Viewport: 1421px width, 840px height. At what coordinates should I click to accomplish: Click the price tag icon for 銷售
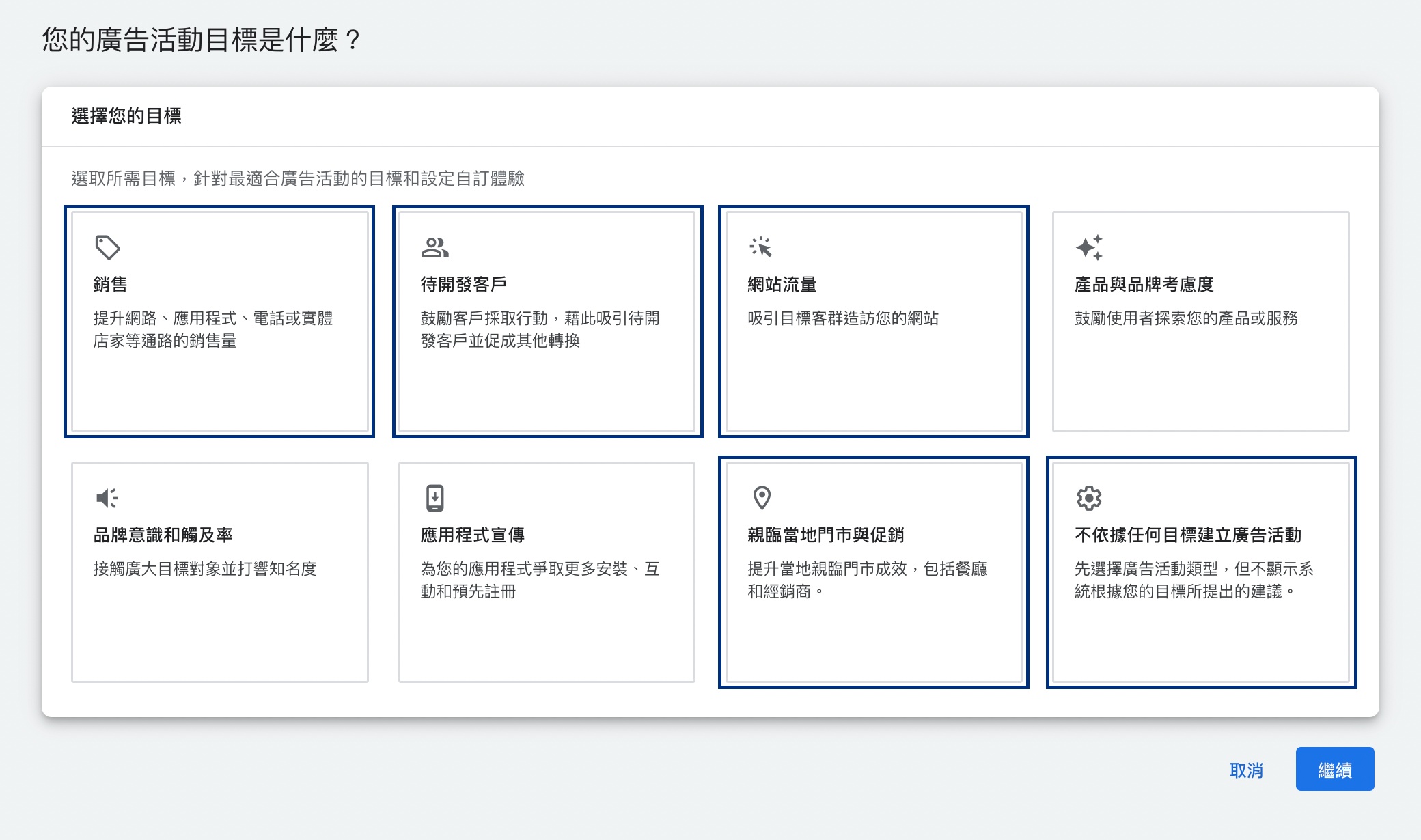coord(107,247)
